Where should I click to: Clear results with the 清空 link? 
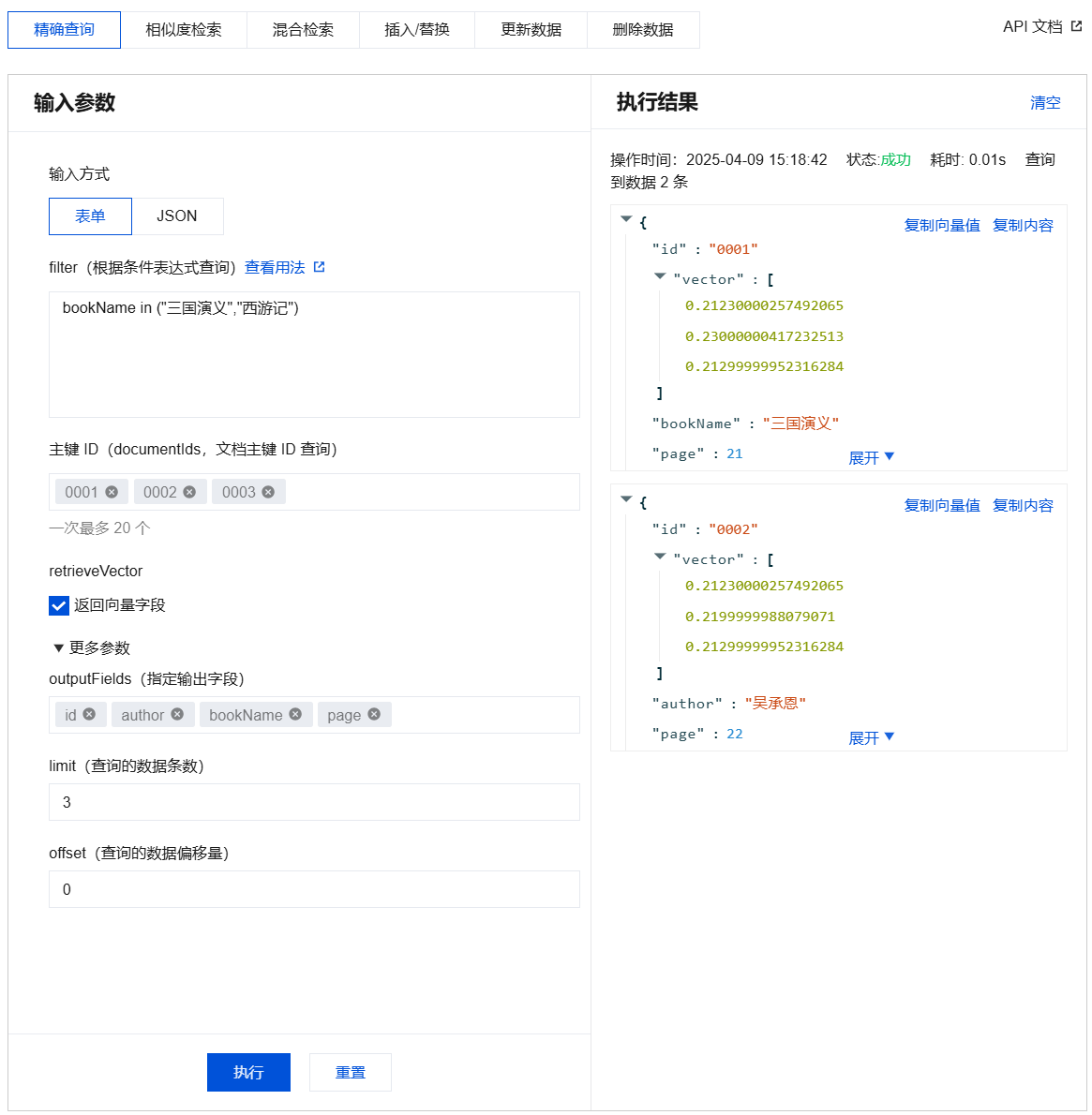tap(1045, 102)
